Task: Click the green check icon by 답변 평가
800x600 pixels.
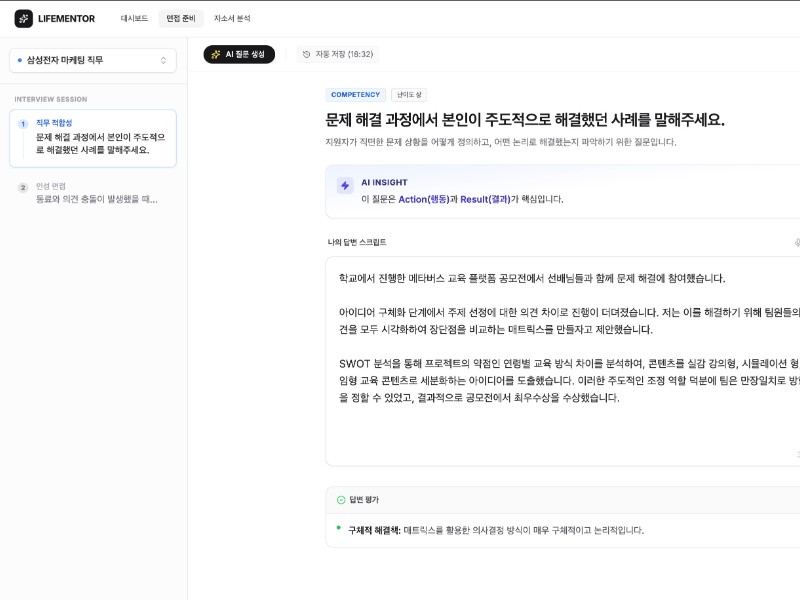Action: (x=341, y=499)
